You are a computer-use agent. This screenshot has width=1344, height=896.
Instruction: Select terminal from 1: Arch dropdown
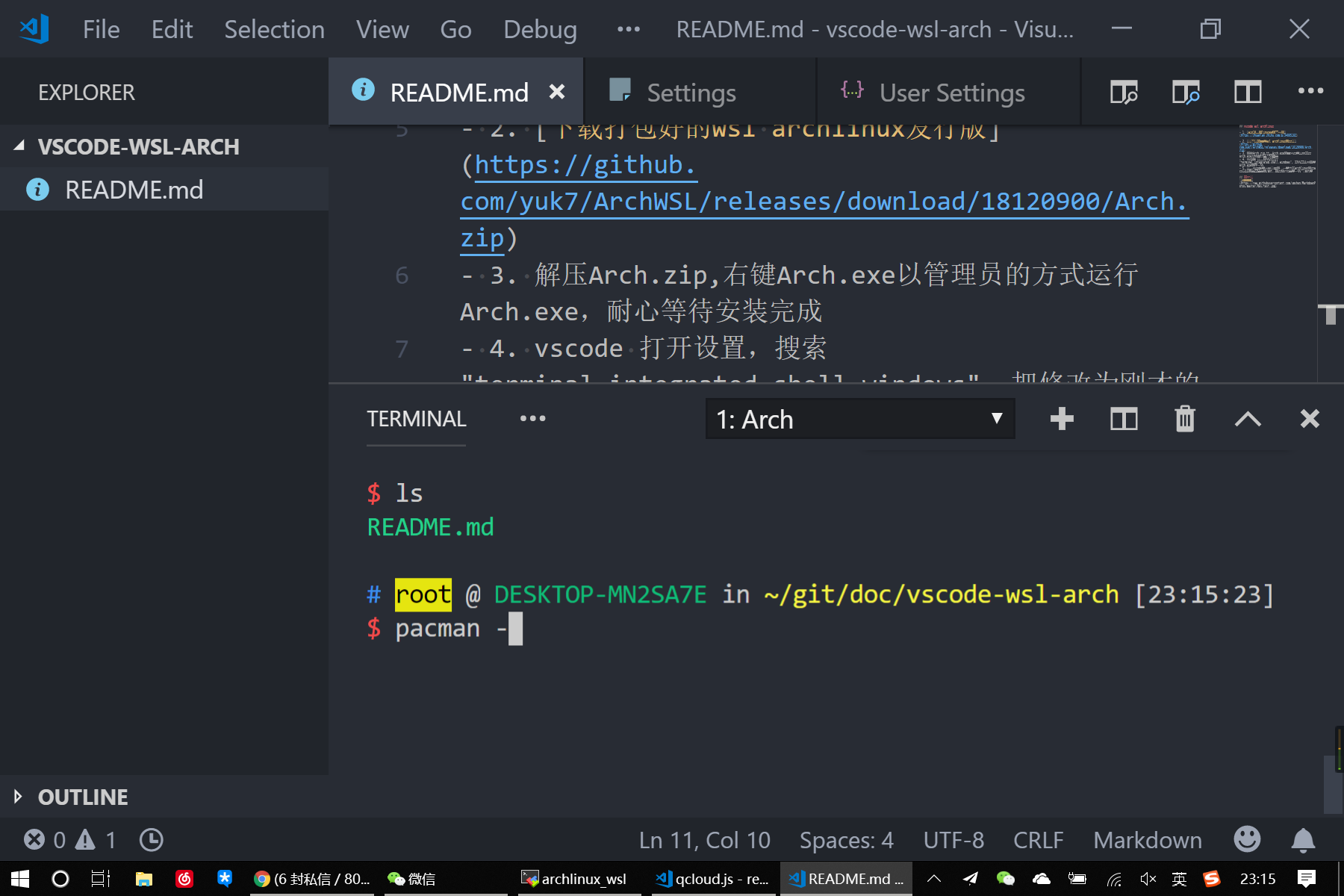coord(860,419)
